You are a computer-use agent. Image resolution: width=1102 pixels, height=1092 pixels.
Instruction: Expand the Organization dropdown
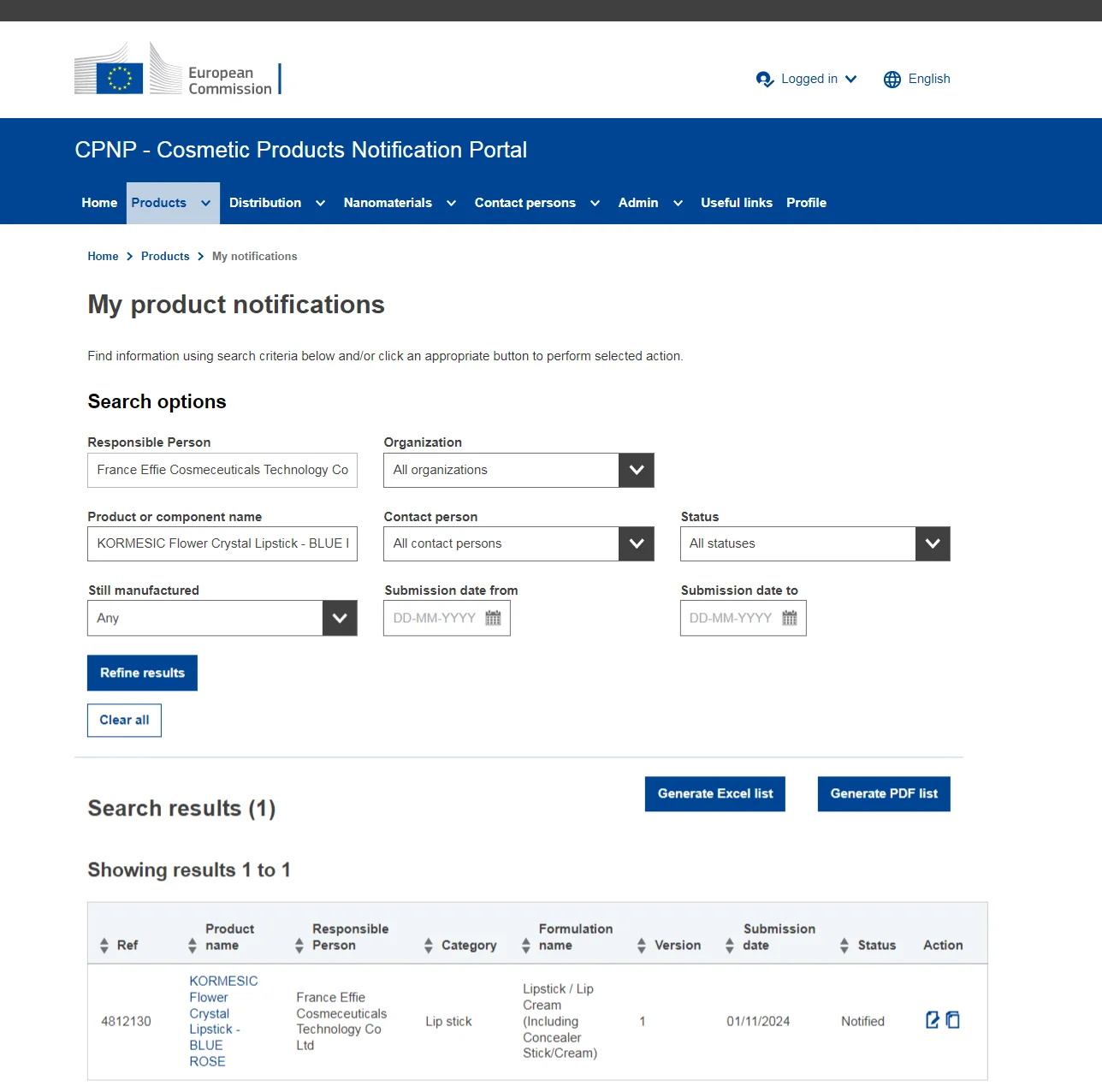[636, 470]
